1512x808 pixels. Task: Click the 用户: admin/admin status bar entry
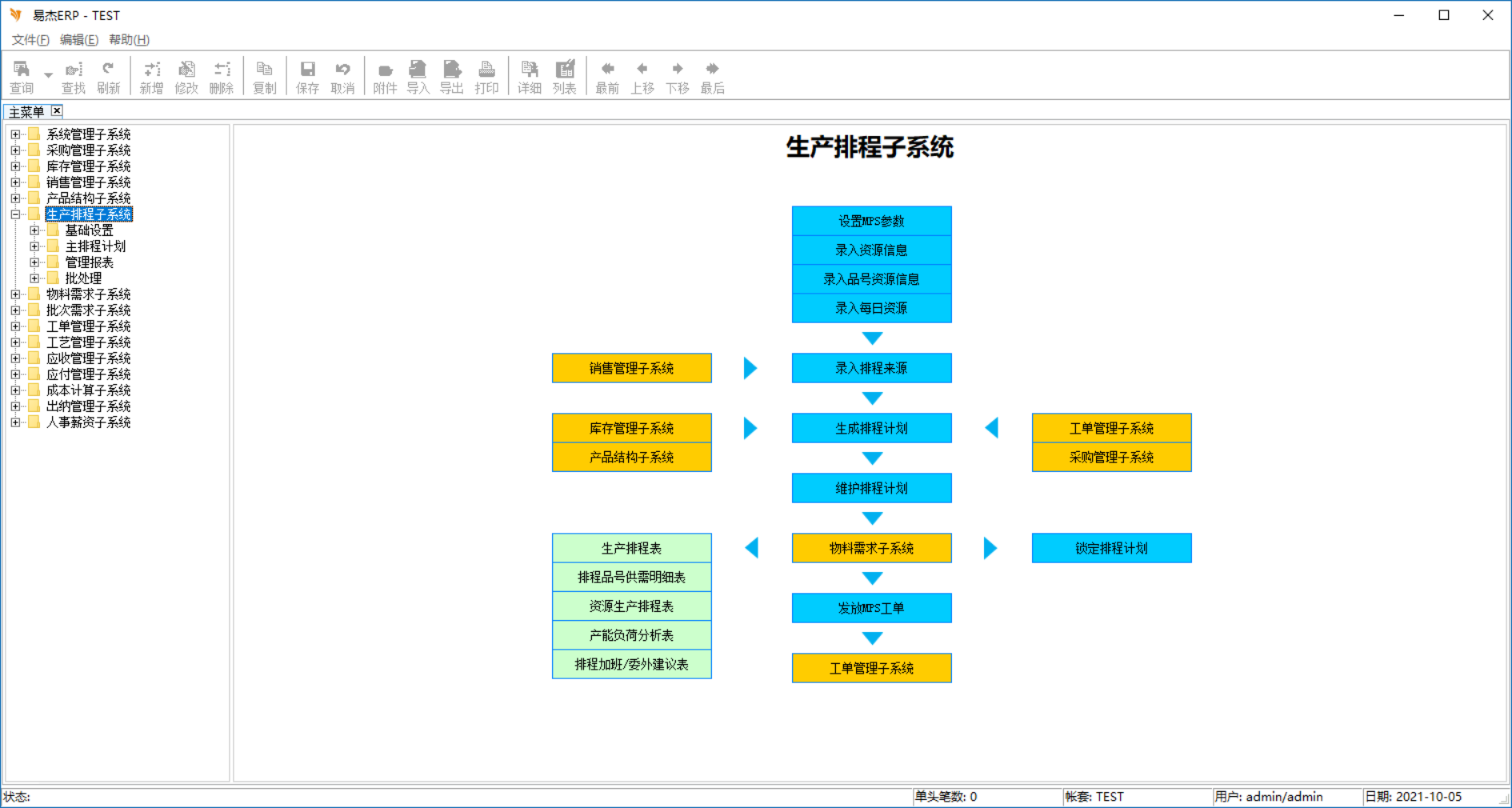(1268, 797)
